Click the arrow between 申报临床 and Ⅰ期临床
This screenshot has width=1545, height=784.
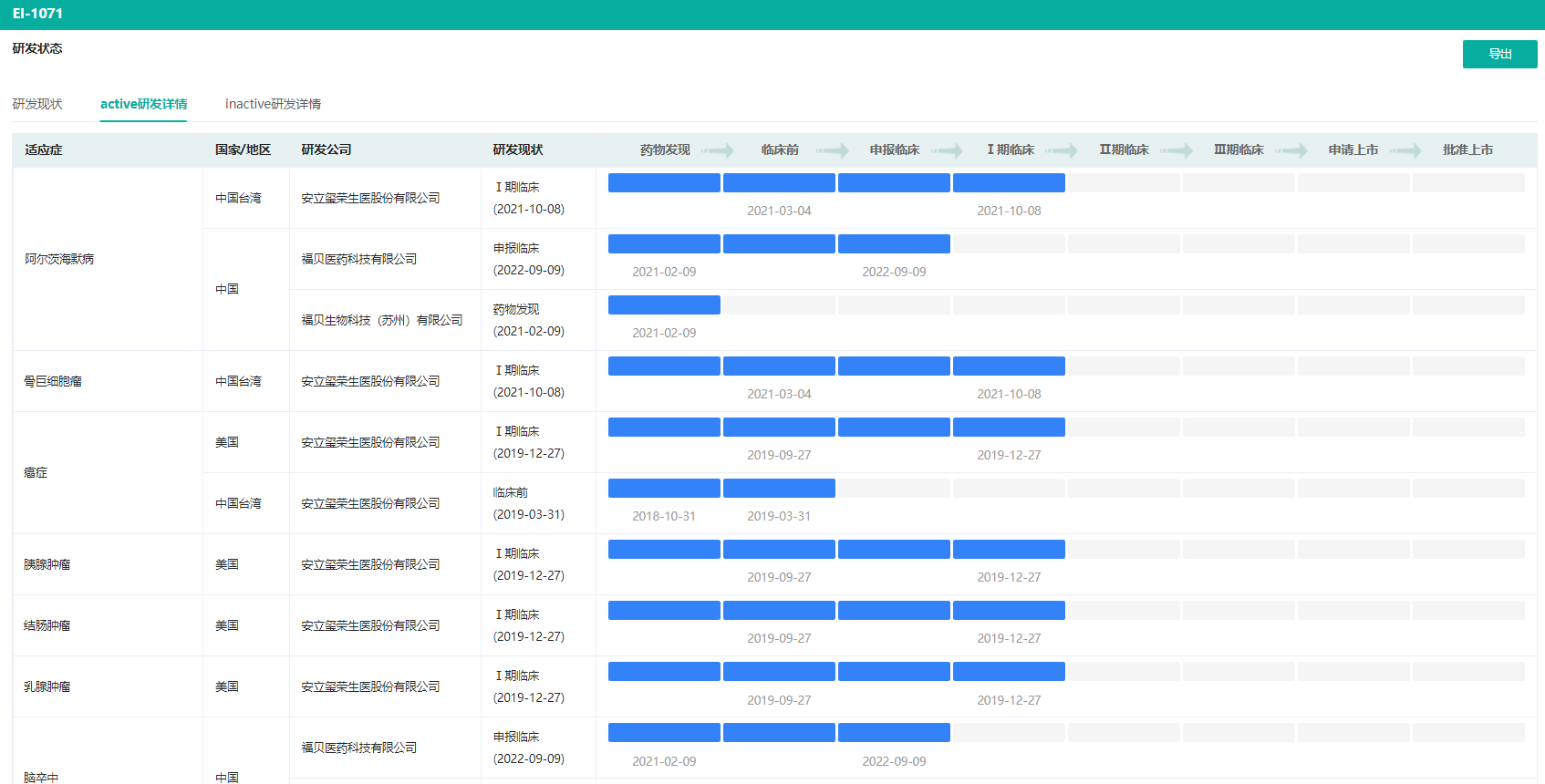point(948,150)
